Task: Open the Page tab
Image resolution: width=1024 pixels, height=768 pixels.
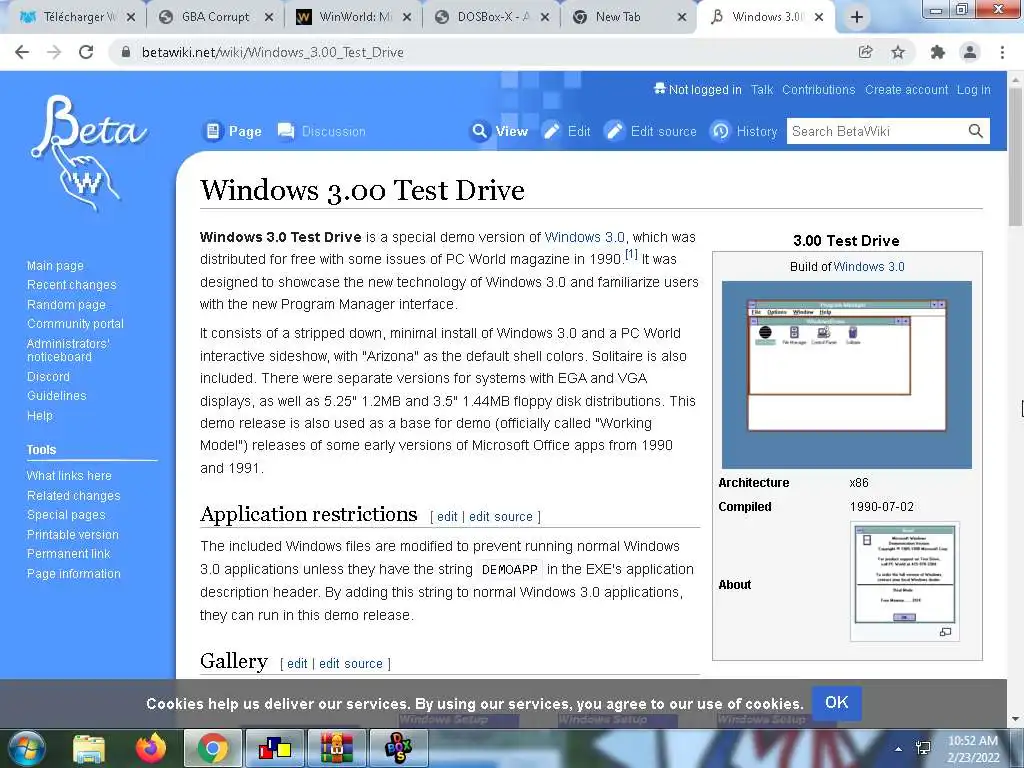Action: pyautogui.click(x=233, y=131)
